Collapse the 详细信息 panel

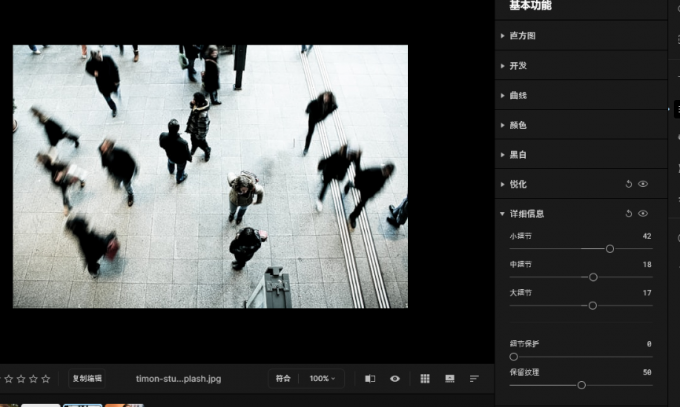(525, 213)
